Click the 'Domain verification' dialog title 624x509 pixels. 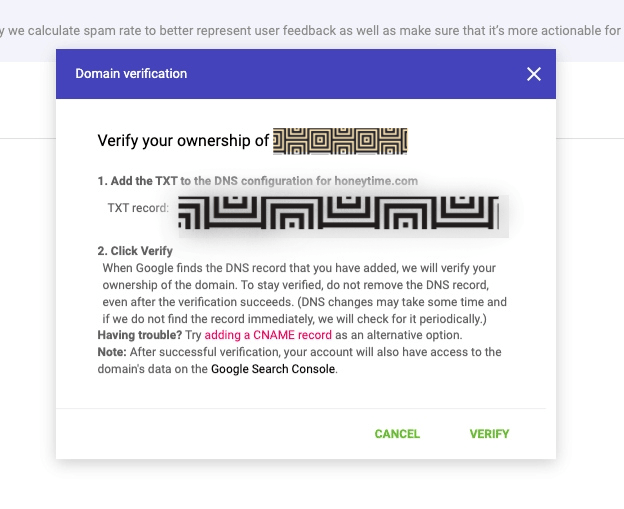132,74
